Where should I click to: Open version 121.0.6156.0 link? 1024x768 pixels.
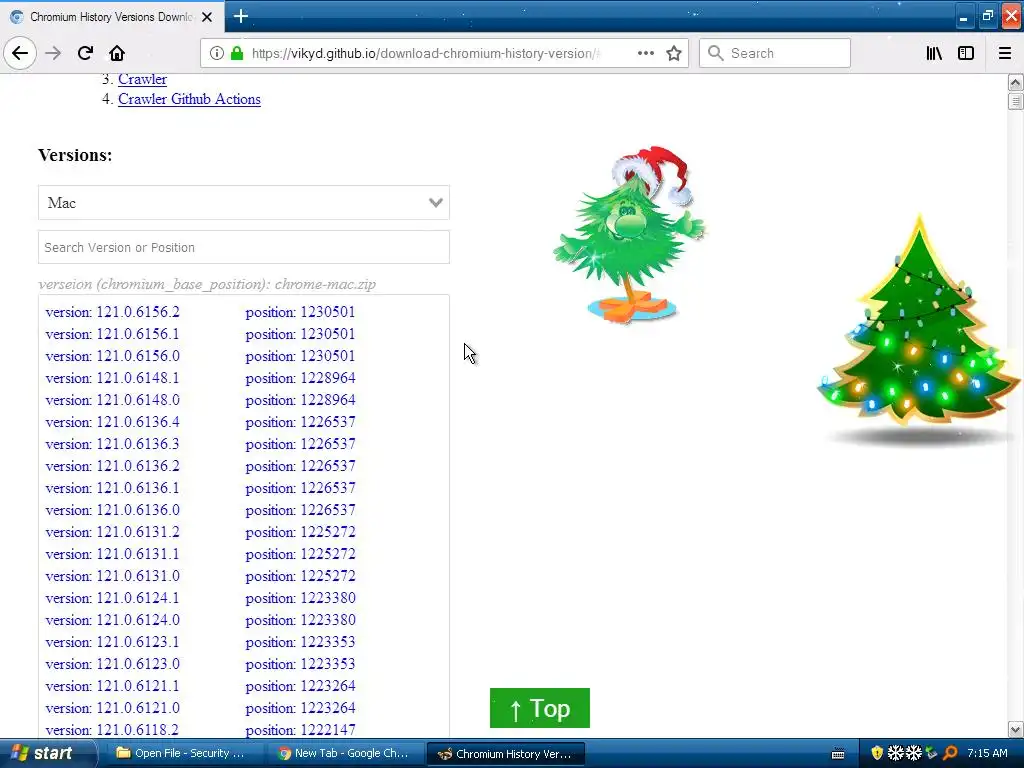[x=112, y=356]
